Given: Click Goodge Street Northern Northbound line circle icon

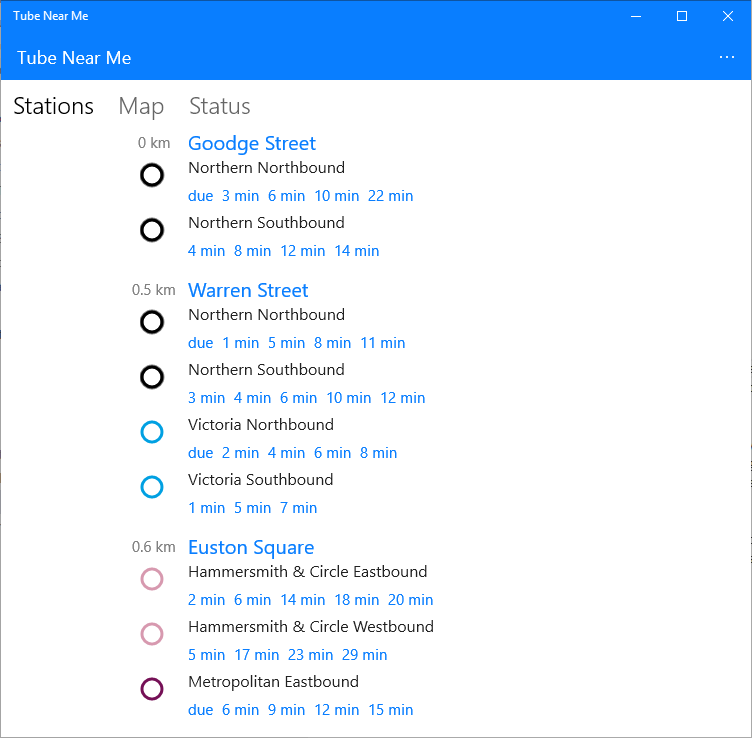Looking at the screenshot, I should click(152, 176).
